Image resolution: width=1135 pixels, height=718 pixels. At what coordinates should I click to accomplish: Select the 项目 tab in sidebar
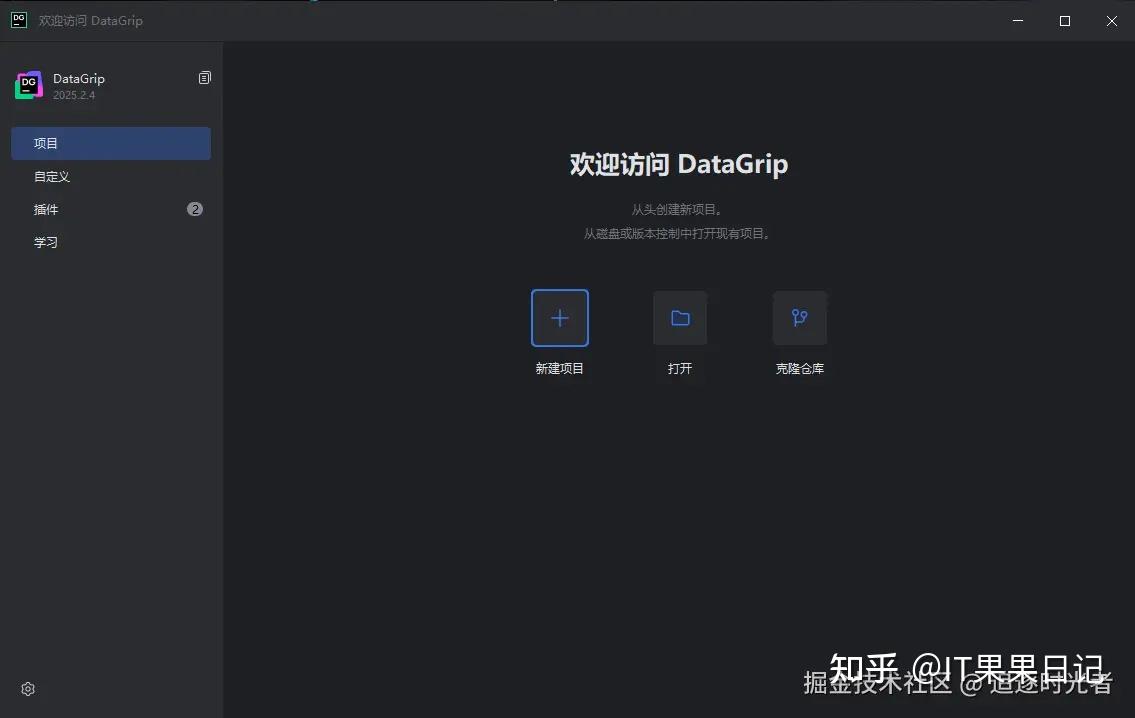111,143
